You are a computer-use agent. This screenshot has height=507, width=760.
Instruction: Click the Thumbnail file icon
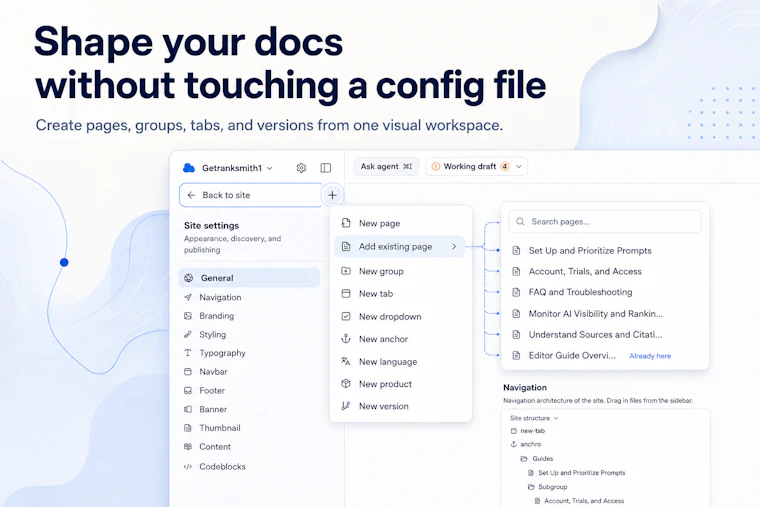coord(188,428)
